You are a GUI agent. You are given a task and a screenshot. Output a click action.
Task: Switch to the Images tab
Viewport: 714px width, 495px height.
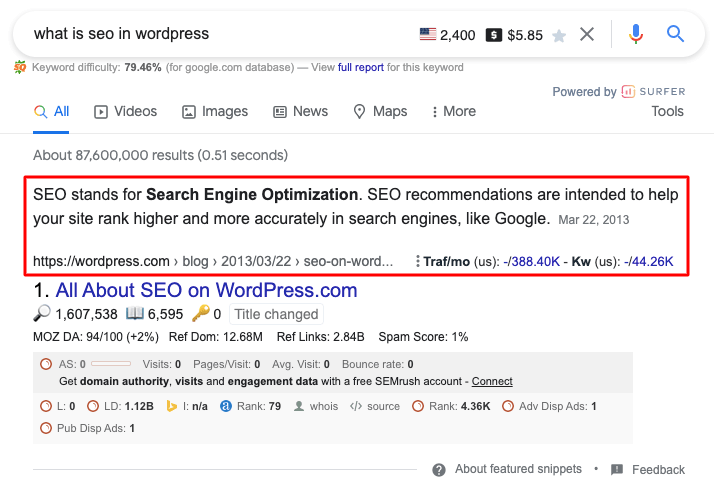pyautogui.click(x=215, y=112)
